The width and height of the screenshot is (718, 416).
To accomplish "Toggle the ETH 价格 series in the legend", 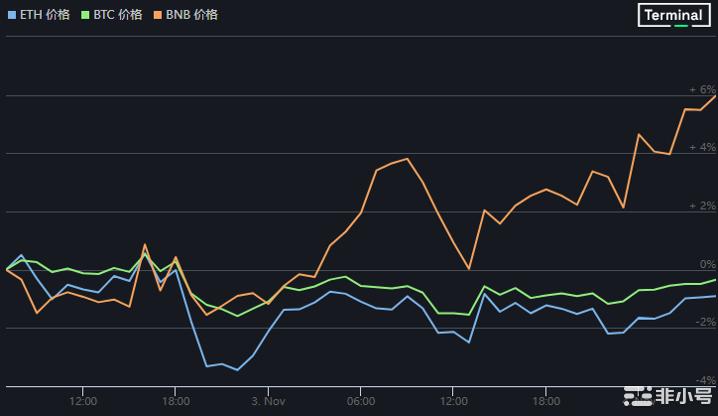I will 45,15.
